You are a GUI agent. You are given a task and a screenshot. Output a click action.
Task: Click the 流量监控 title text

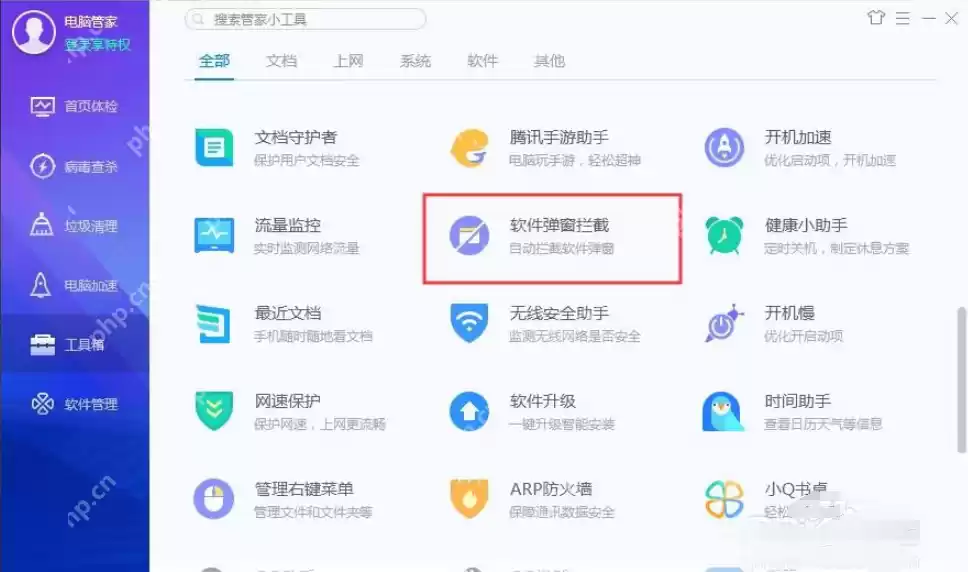288,225
